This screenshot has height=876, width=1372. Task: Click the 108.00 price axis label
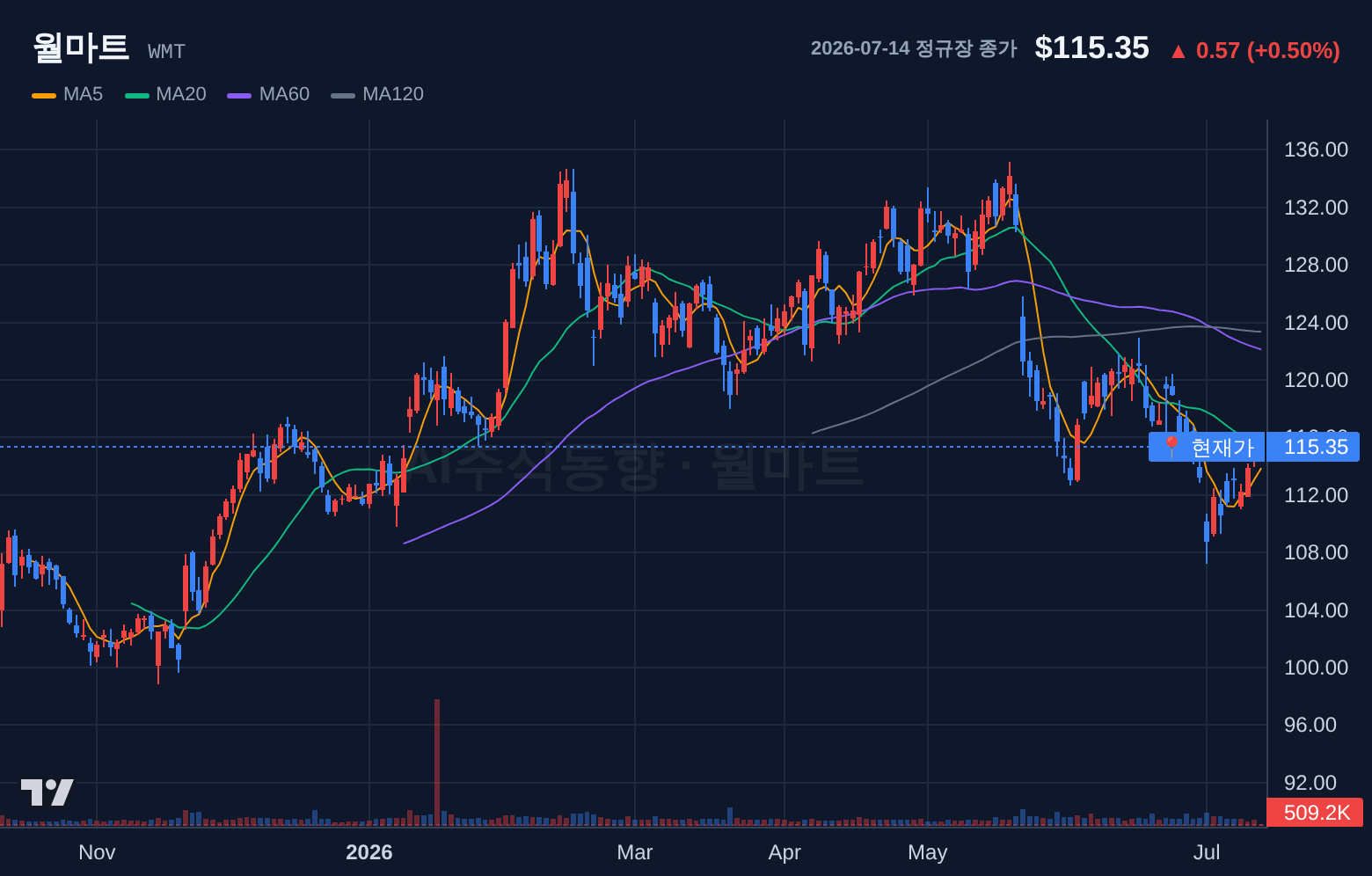point(1316,552)
